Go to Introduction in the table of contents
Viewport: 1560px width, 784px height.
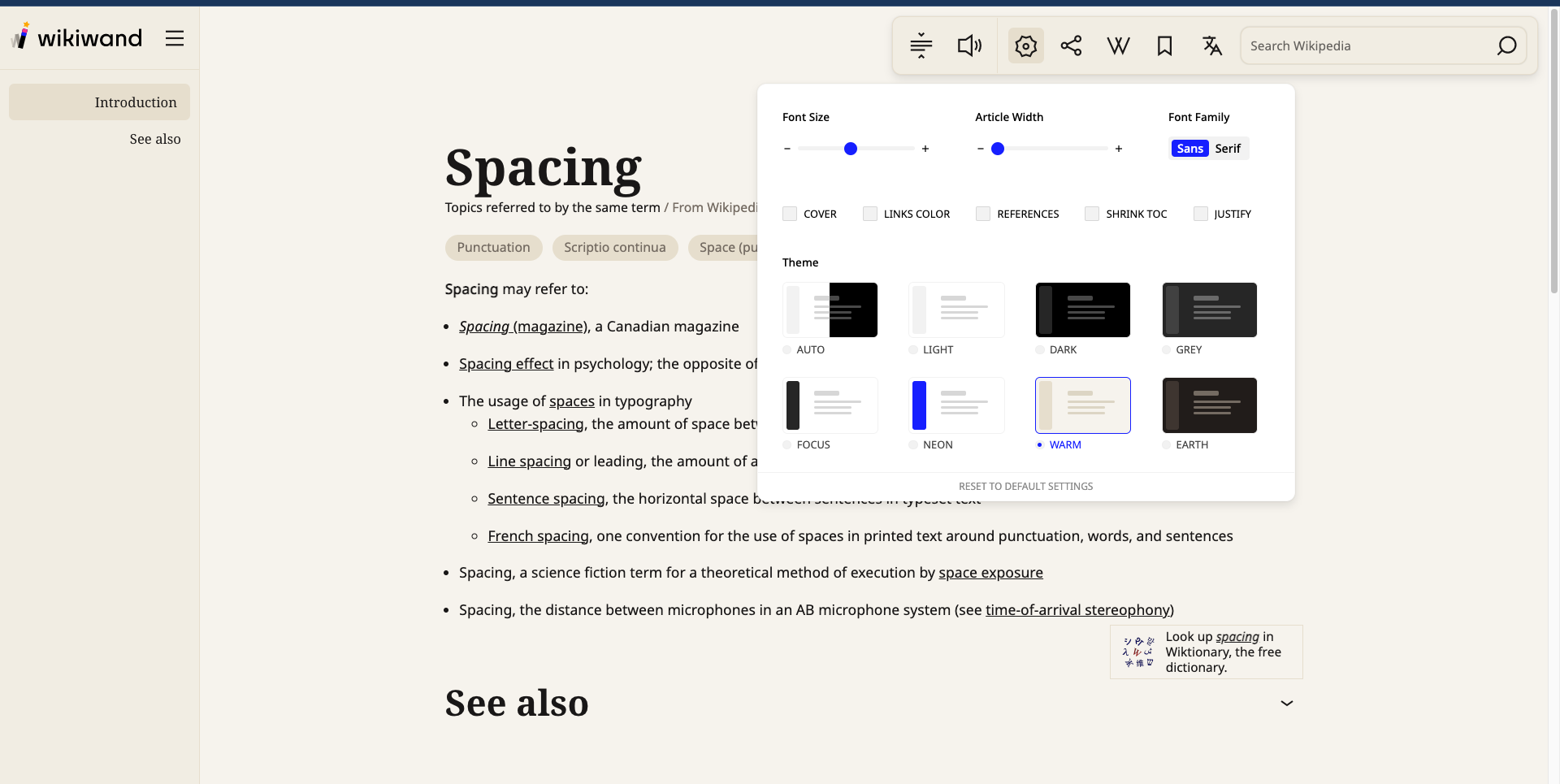(99, 102)
